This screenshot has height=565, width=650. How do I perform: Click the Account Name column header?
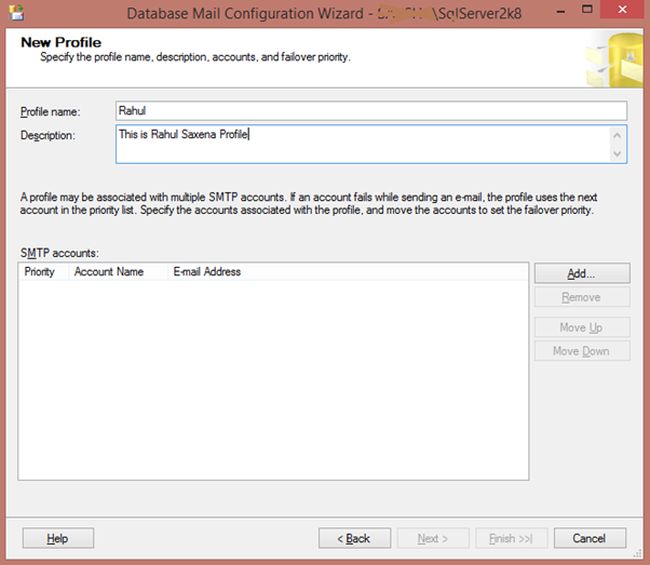click(x=109, y=272)
